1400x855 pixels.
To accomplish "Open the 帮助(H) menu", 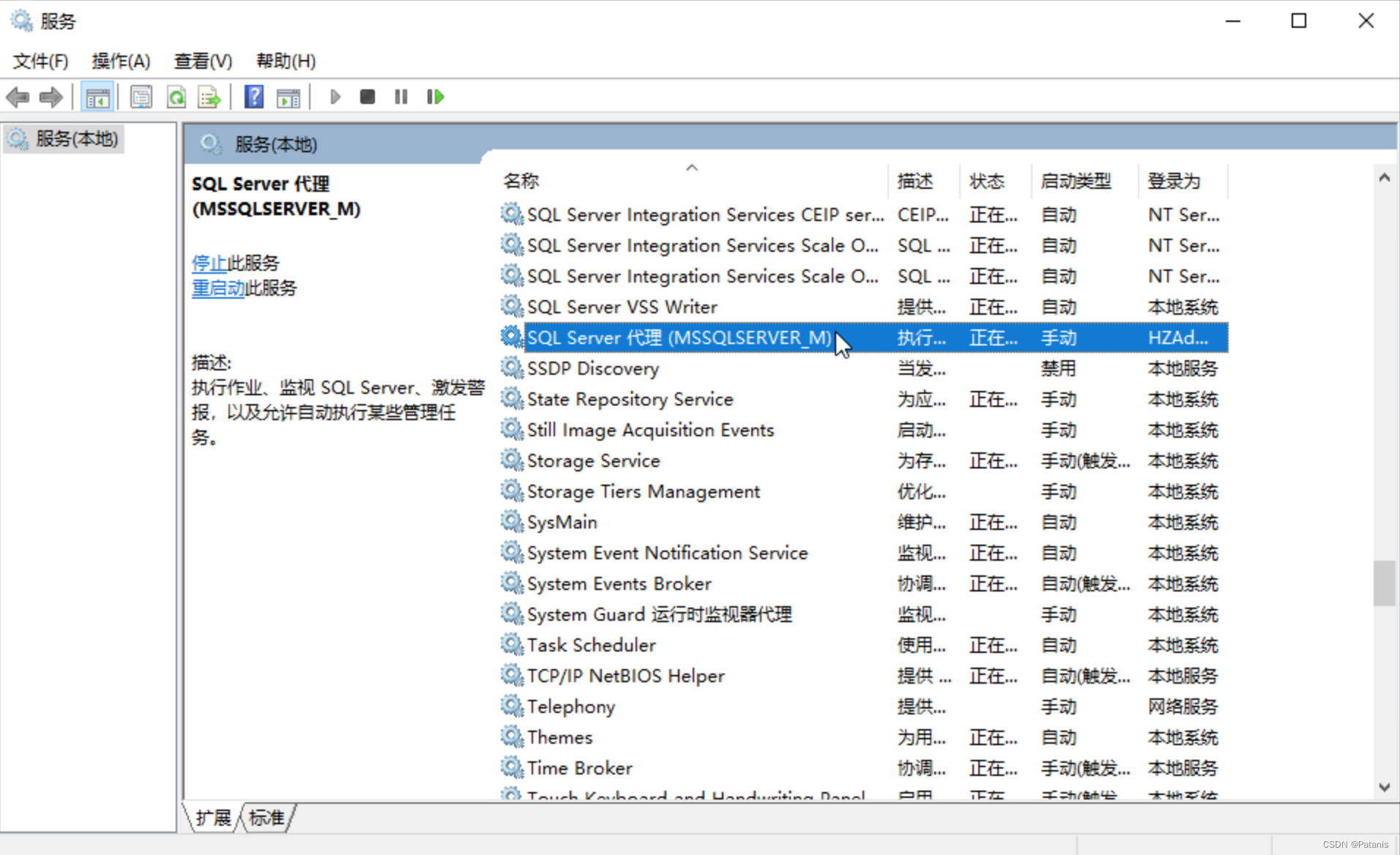I will [286, 61].
